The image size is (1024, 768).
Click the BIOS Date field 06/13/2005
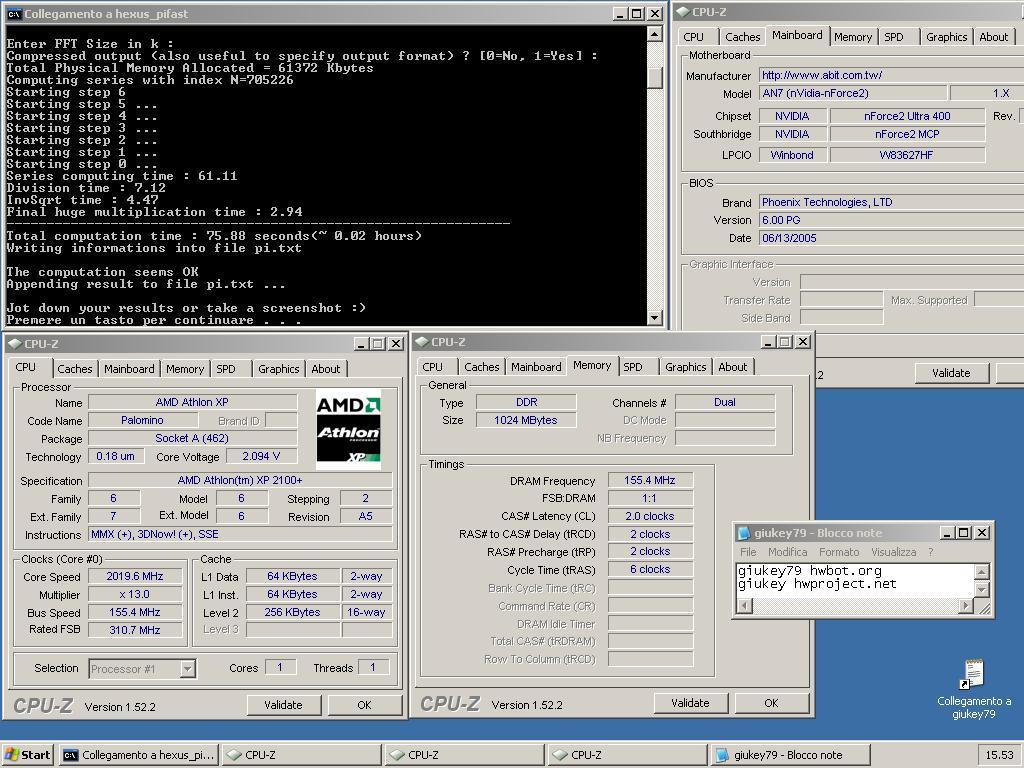tap(891, 238)
